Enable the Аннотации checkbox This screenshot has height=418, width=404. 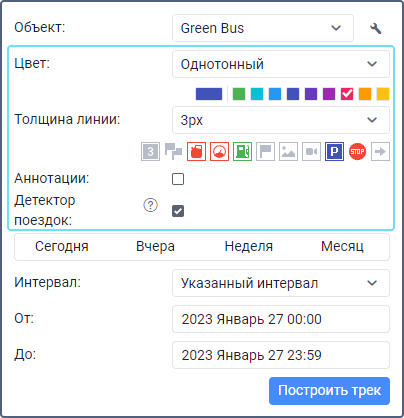point(178,179)
